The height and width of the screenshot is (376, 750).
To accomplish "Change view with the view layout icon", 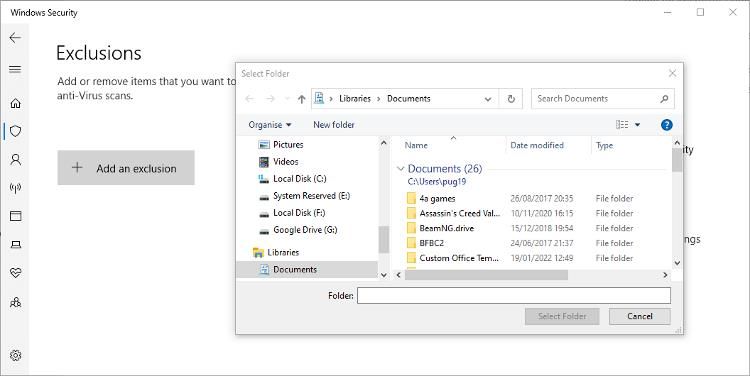I will 622,125.
